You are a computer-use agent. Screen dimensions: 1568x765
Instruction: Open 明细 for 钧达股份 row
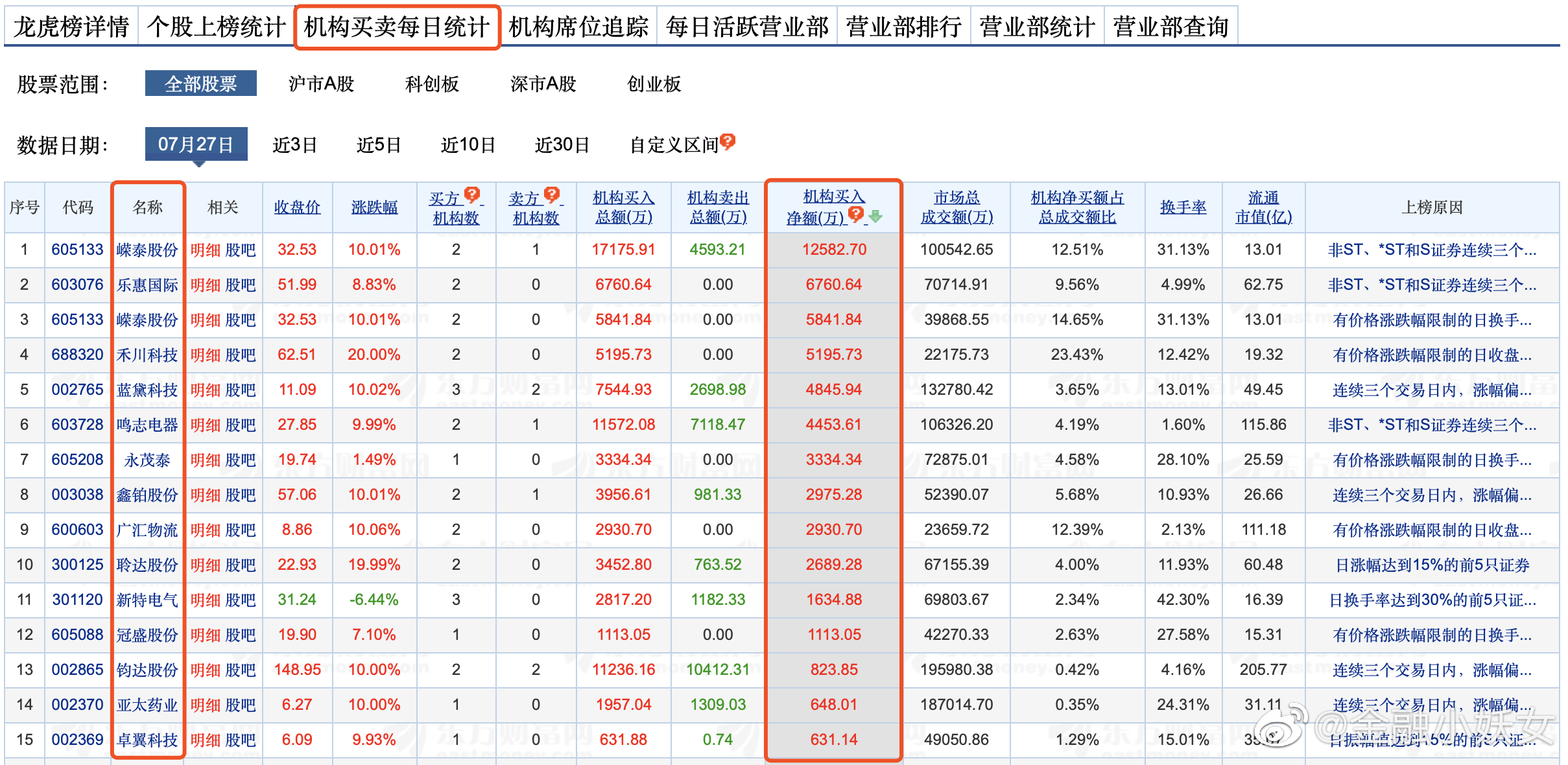(x=206, y=670)
